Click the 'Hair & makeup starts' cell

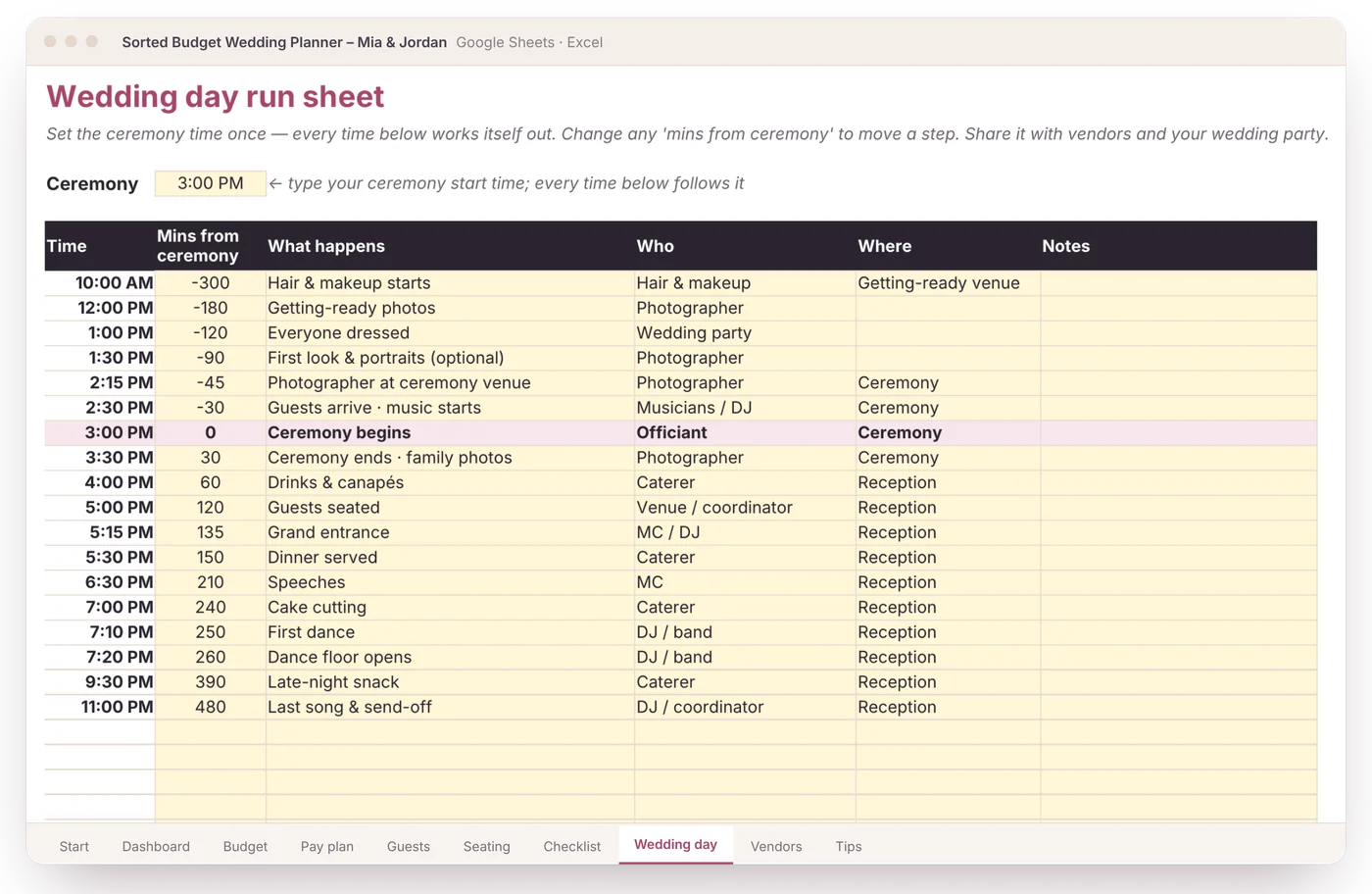click(x=450, y=283)
